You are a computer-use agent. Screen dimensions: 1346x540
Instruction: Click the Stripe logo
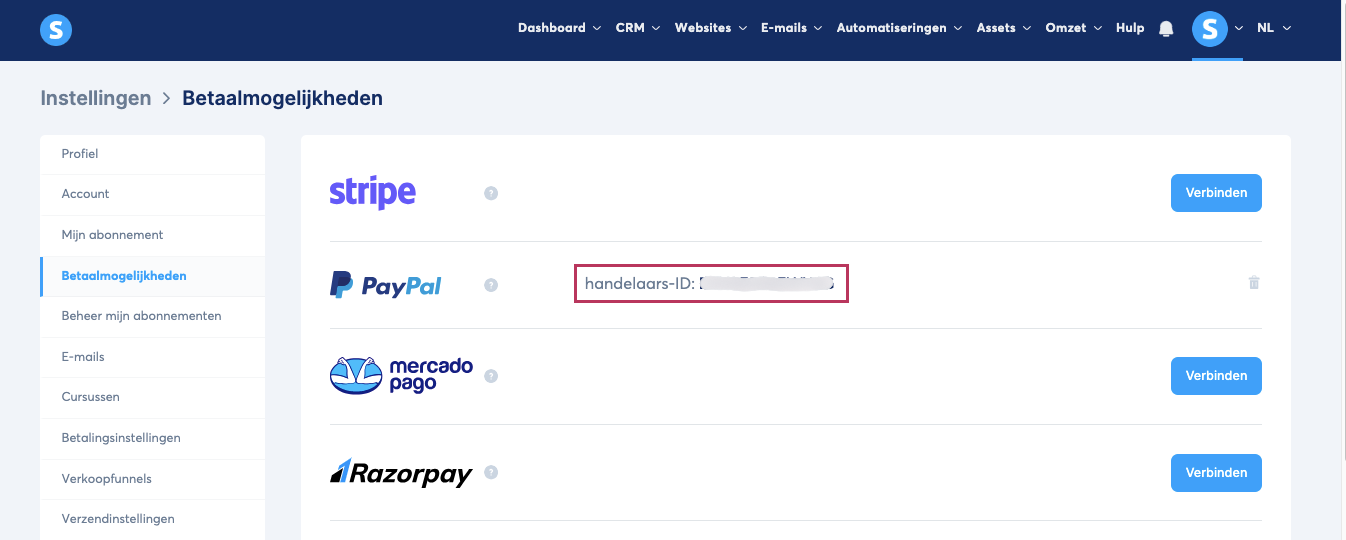(x=372, y=192)
